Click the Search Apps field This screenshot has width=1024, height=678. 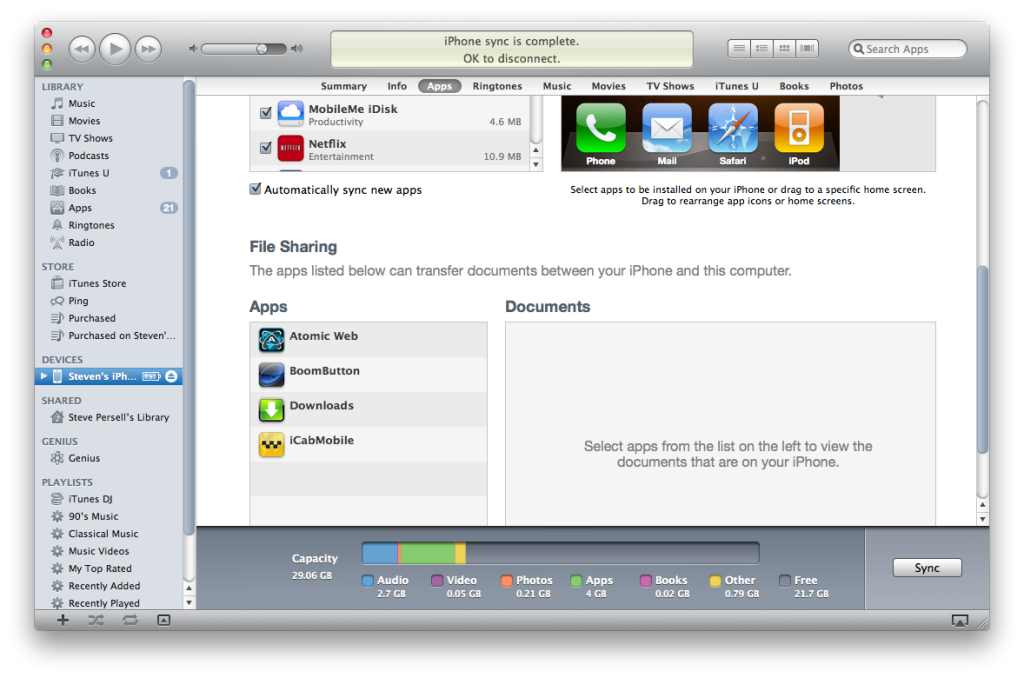pos(908,49)
